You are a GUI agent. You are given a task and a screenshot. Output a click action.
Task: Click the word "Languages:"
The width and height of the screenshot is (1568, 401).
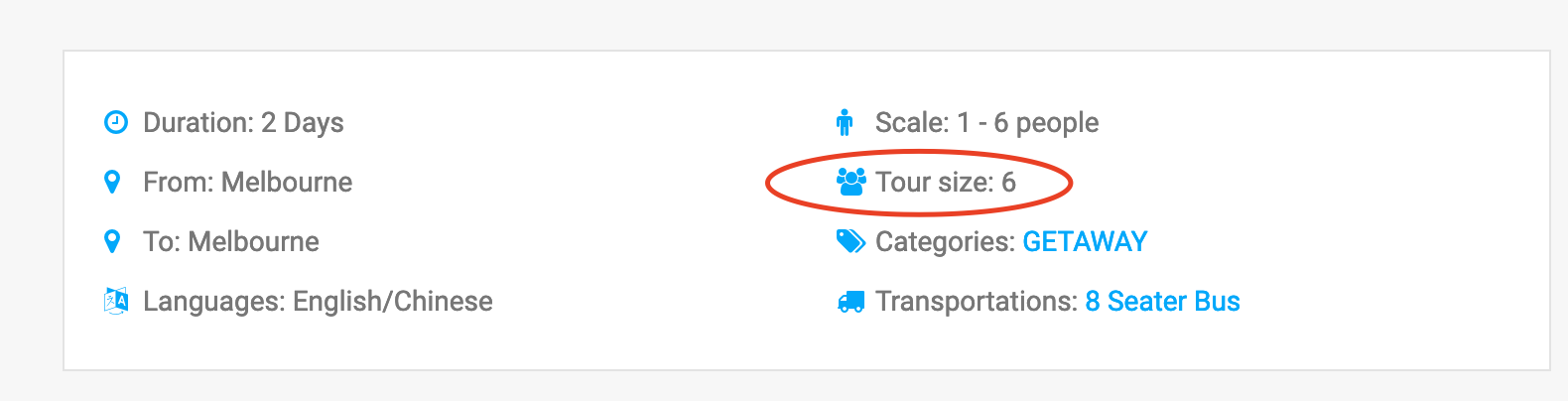[213, 301]
